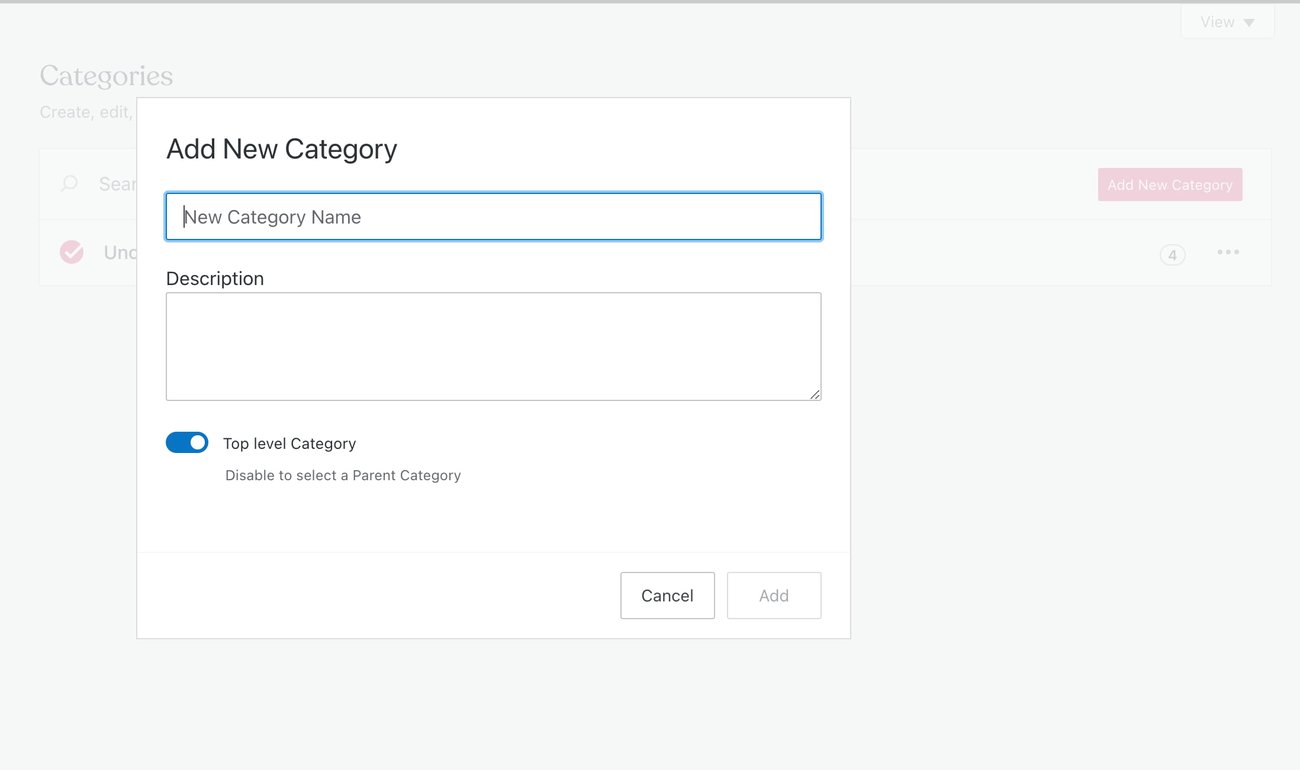Open the ellipsis menu on the Uncategorized row

click(x=1228, y=251)
